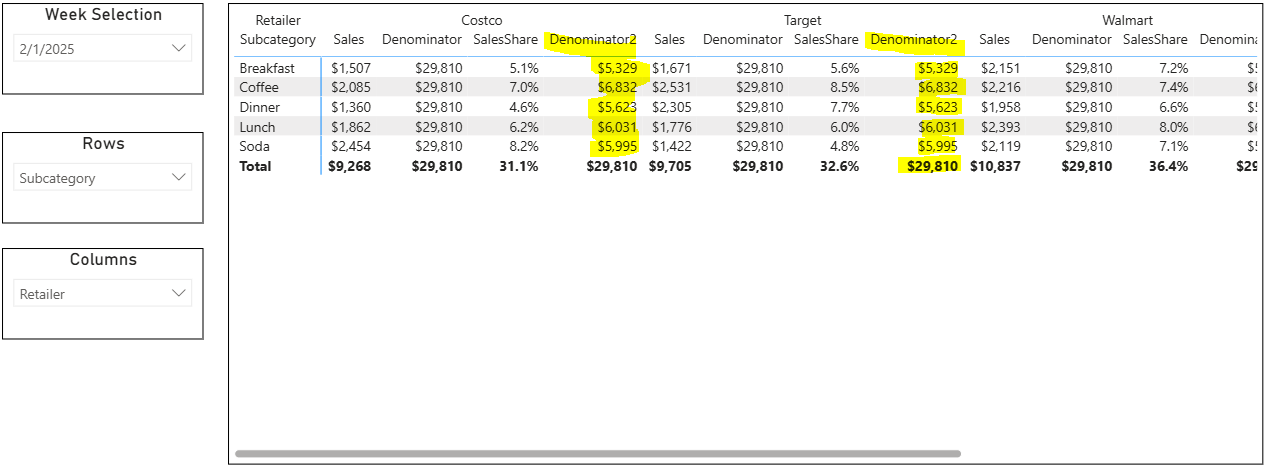The width and height of the screenshot is (1265, 467).
Task: Click Costco SalesShare column header
Action: [x=506, y=40]
